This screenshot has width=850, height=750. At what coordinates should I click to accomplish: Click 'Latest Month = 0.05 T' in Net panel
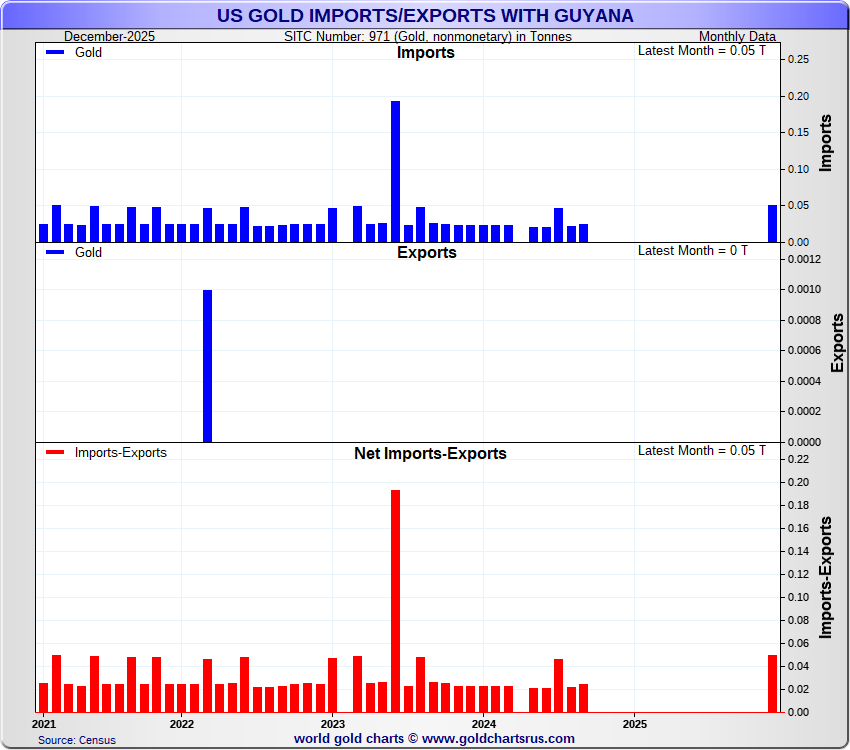click(x=701, y=450)
